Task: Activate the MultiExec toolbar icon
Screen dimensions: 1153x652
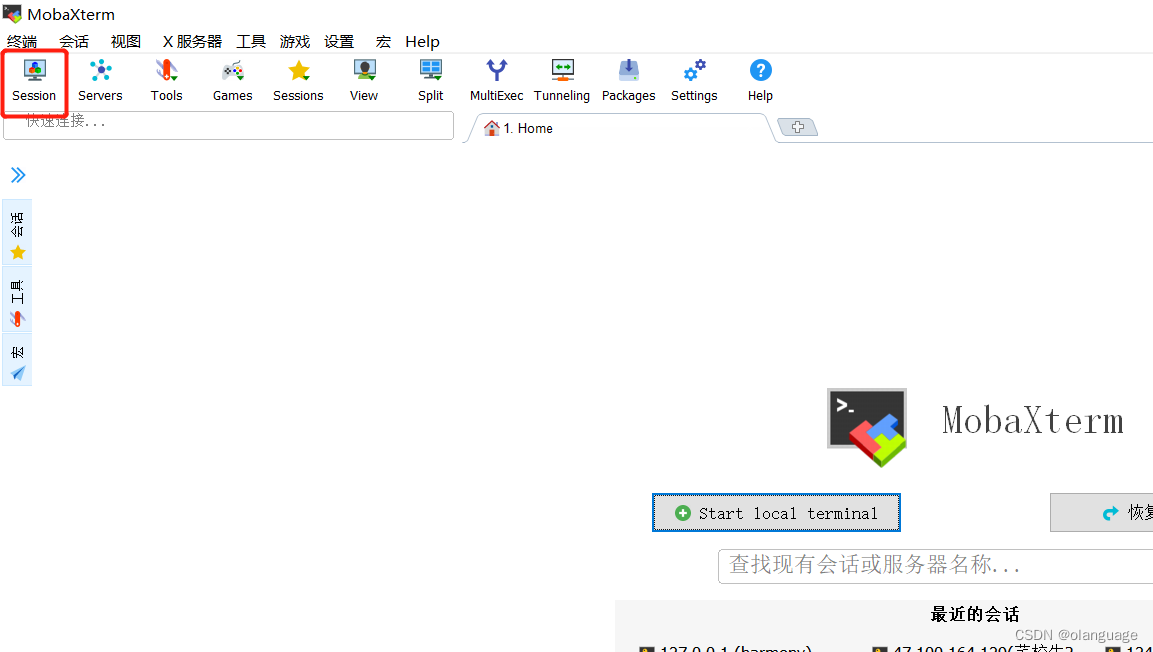Action: 496,82
